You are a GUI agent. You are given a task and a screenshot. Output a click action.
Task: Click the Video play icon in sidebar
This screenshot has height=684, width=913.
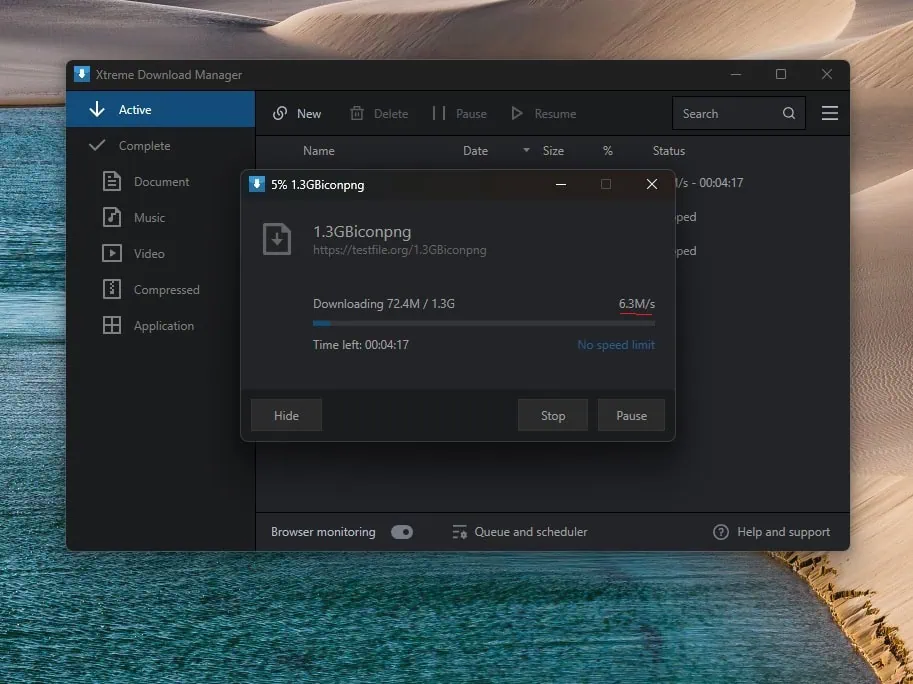112,254
